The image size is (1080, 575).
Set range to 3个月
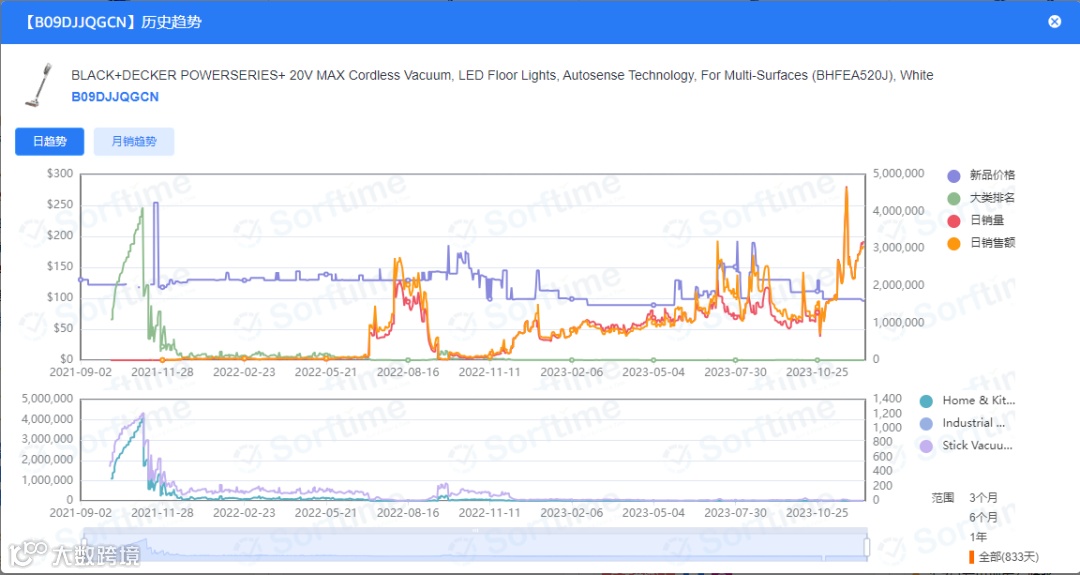click(983, 497)
